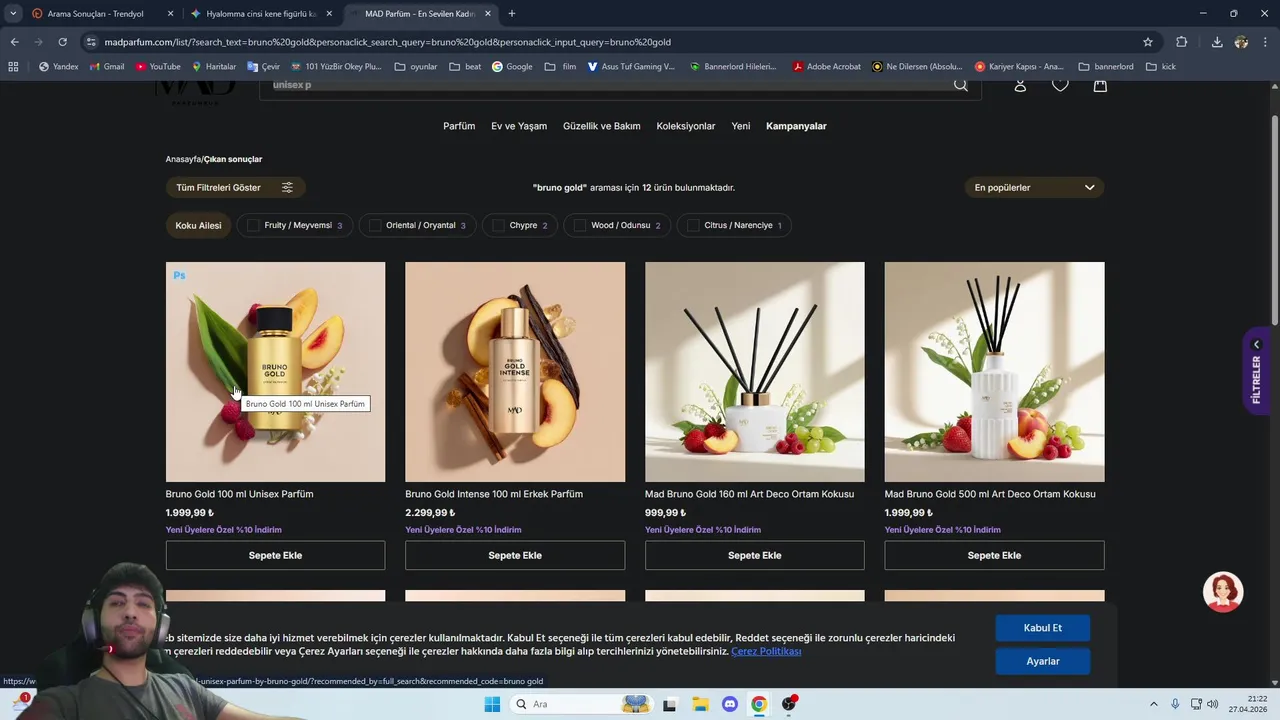This screenshot has height=720, width=1280.
Task: Open Mad Bruno Gold 160 ml product image
Action: 755,372
